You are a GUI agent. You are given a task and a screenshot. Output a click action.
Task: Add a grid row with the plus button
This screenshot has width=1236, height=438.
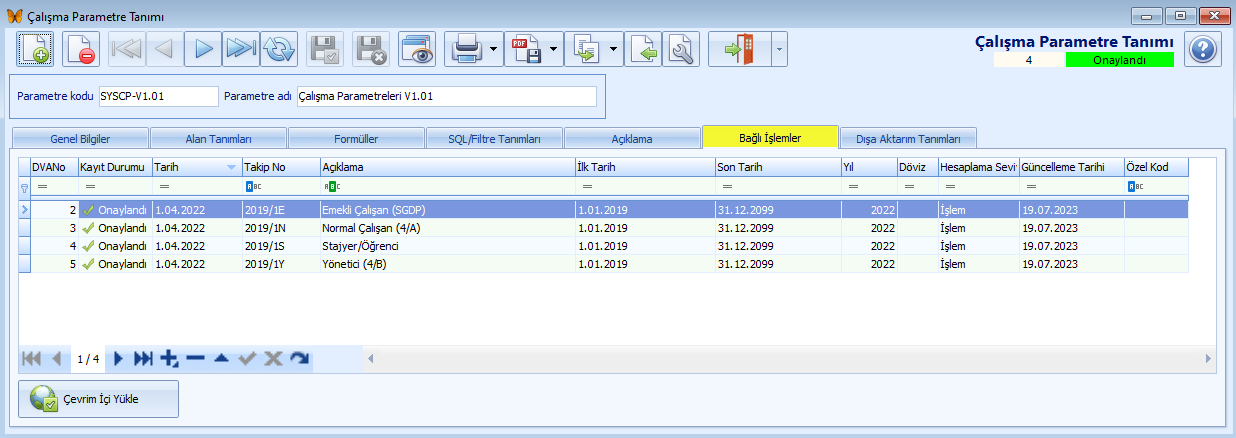tap(169, 358)
